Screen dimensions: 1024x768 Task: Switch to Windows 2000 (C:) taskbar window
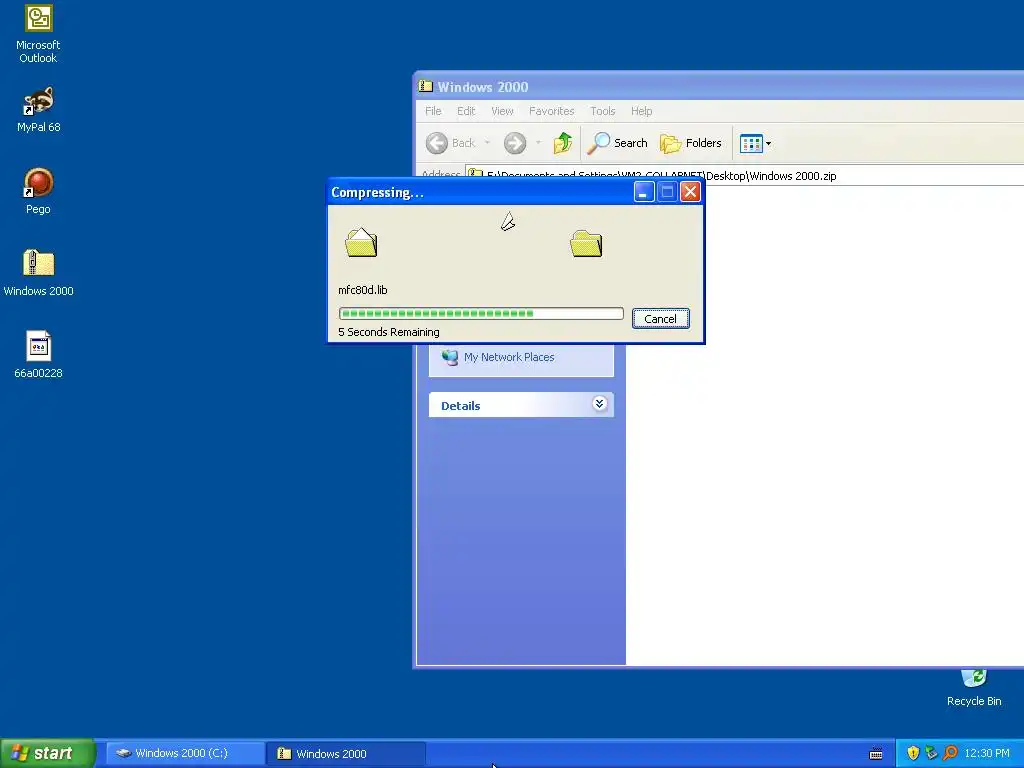[185, 754]
